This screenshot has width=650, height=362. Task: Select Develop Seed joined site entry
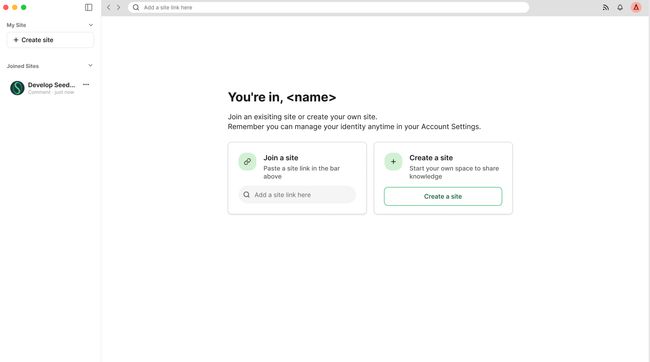[x=50, y=88]
